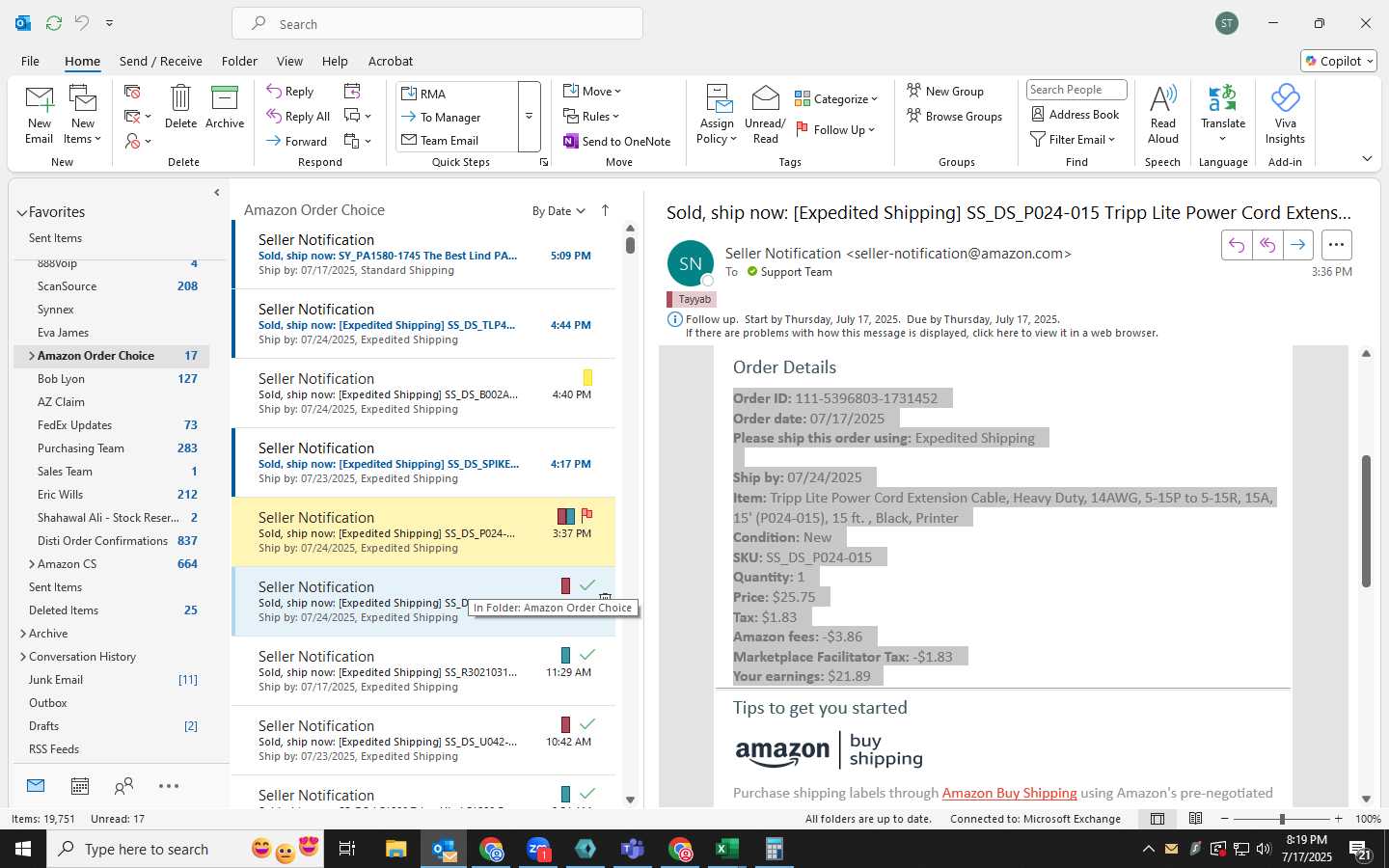This screenshot has height=868, width=1389.
Task: Click the Search box in title bar
Action: point(437,23)
